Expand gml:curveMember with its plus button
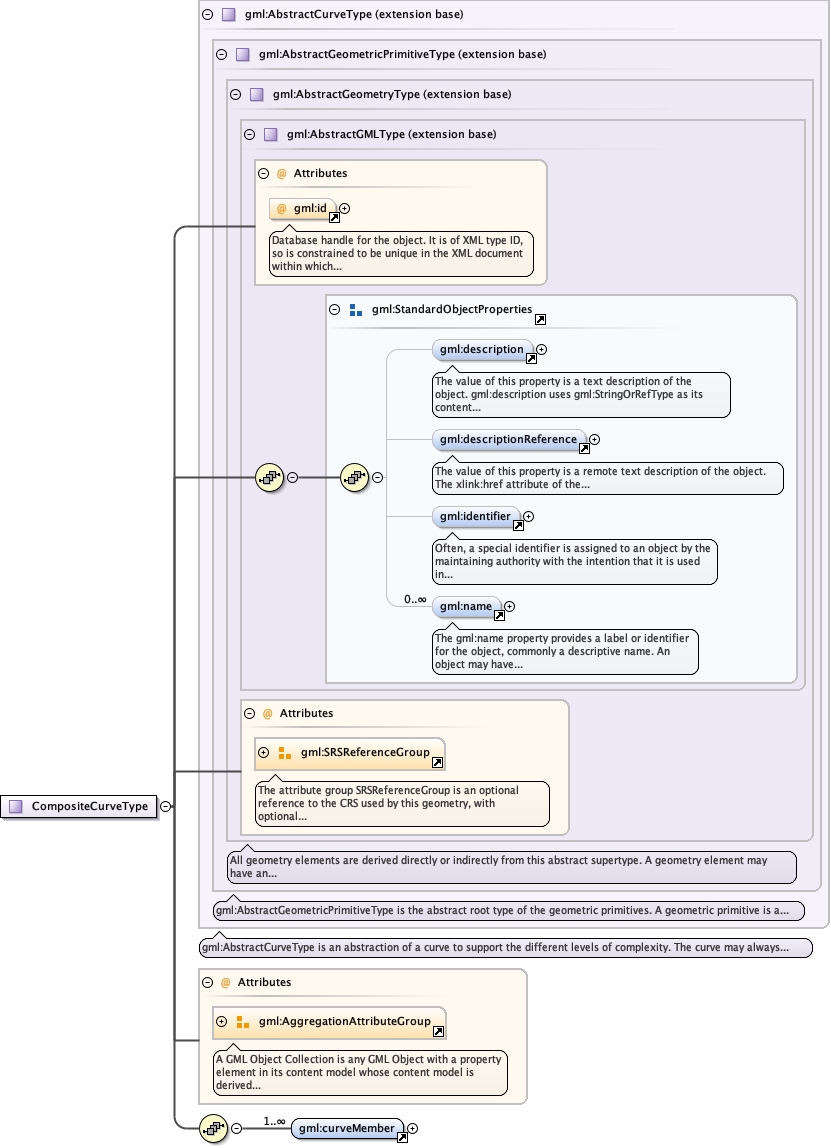 [x=412, y=1129]
